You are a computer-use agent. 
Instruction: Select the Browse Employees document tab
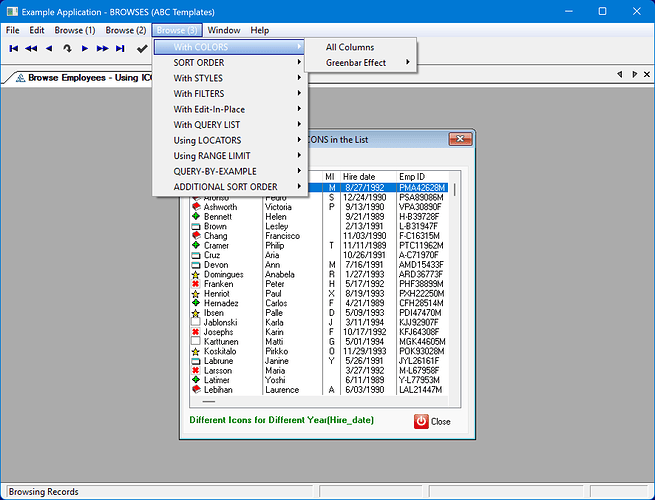pyautogui.click(x=83, y=78)
